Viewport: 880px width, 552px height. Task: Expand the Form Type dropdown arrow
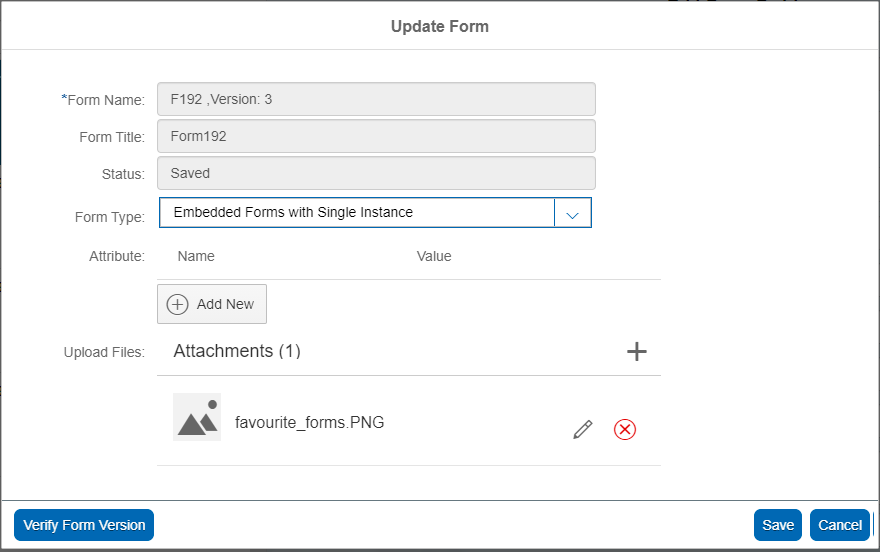click(572, 213)
